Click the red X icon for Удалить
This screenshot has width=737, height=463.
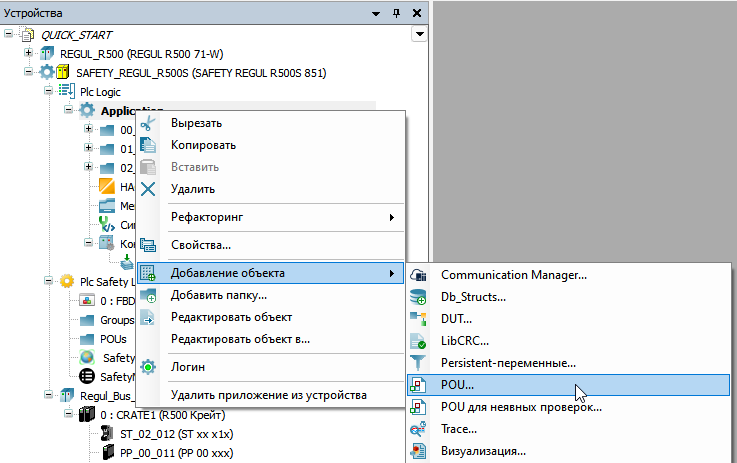pos(148,189)
